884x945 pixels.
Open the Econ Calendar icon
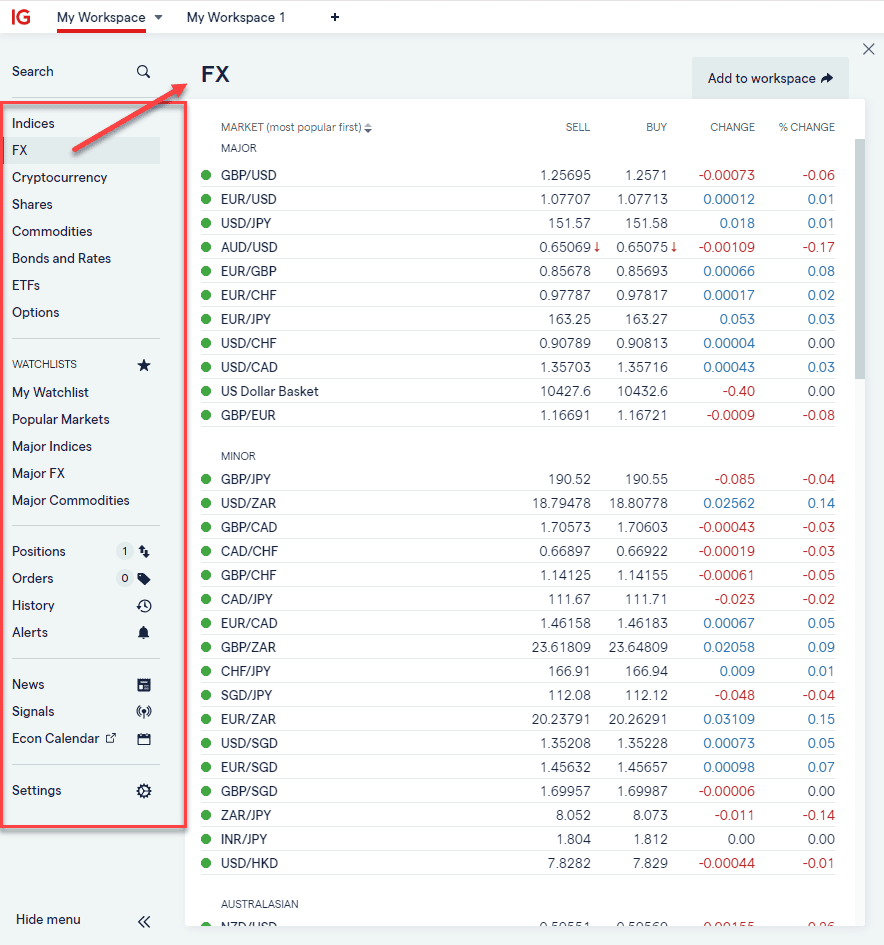tap(144, 739)
